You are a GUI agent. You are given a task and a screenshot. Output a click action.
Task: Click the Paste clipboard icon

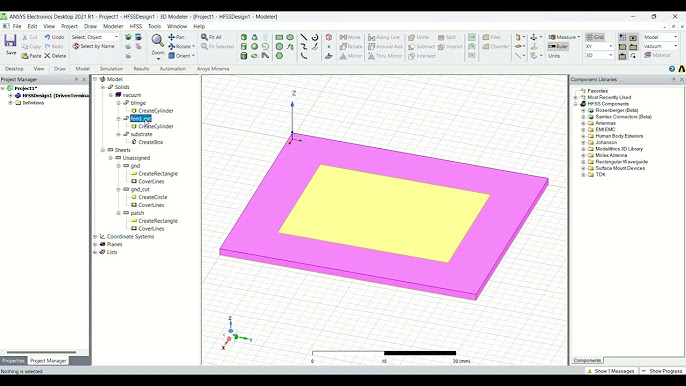[x=25, y=56]
